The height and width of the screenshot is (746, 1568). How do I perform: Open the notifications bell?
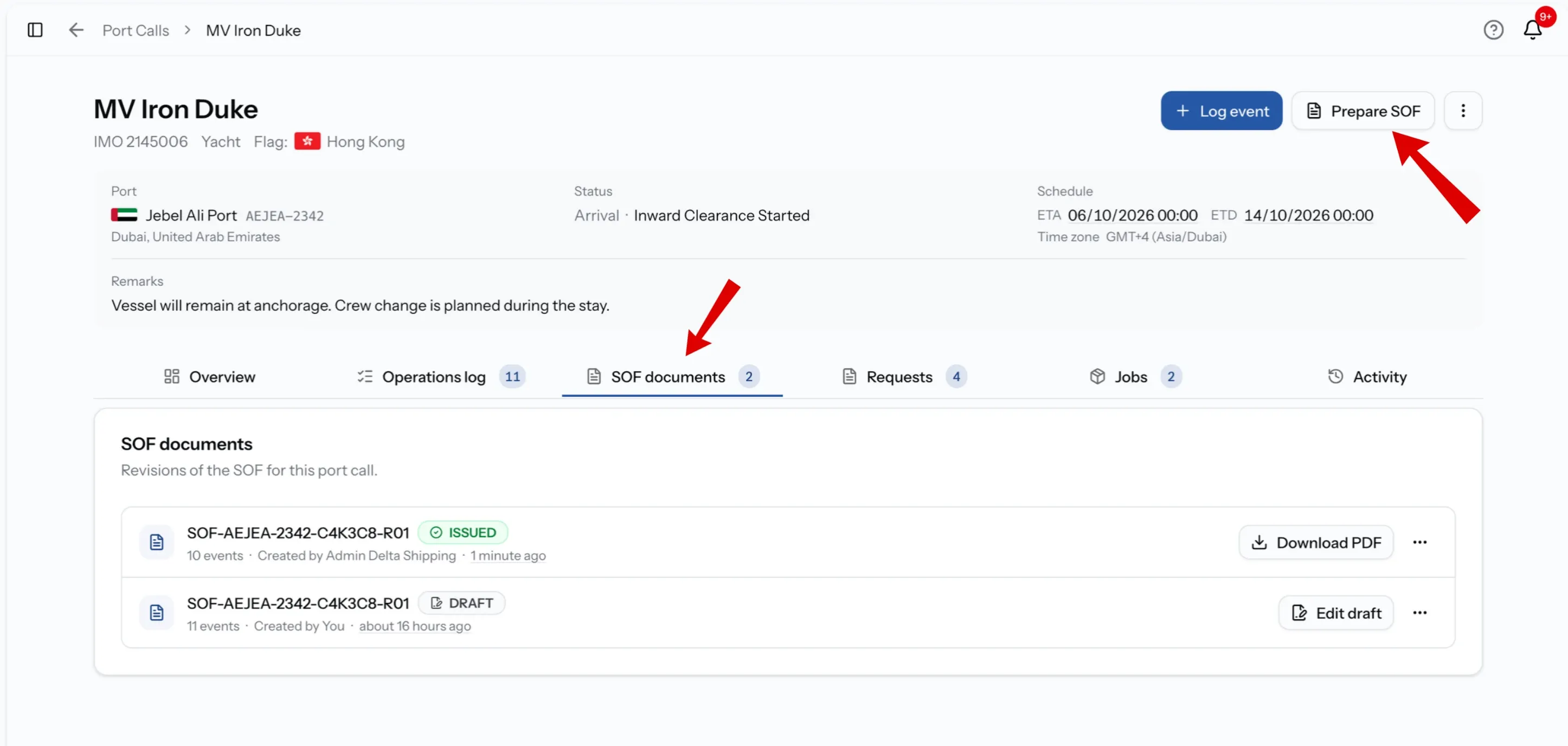coord(1532,30)
